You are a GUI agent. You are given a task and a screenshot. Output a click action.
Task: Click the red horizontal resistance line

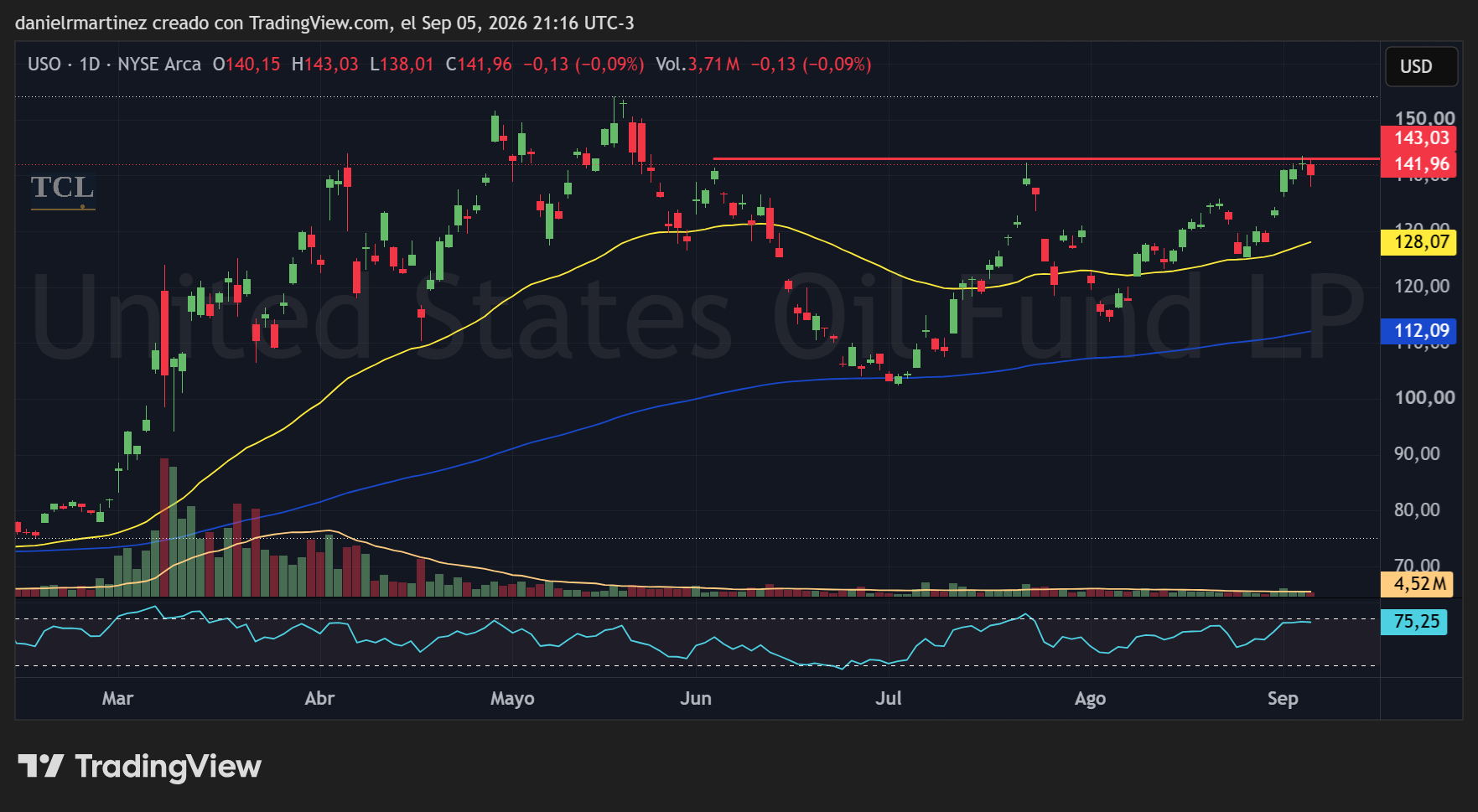click(x=1045, y=158)
